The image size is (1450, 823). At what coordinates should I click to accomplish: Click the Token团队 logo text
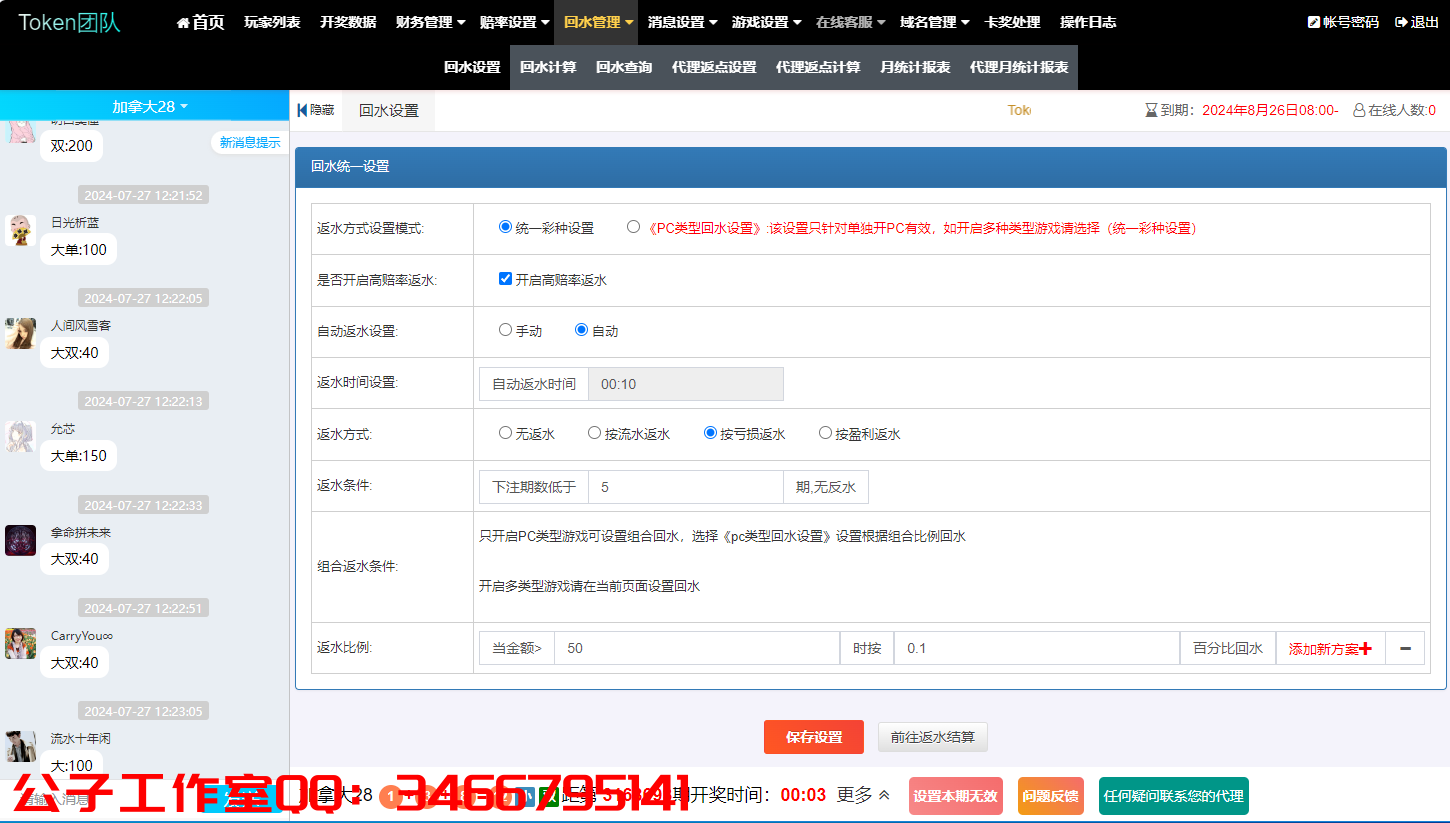(69, 22)
